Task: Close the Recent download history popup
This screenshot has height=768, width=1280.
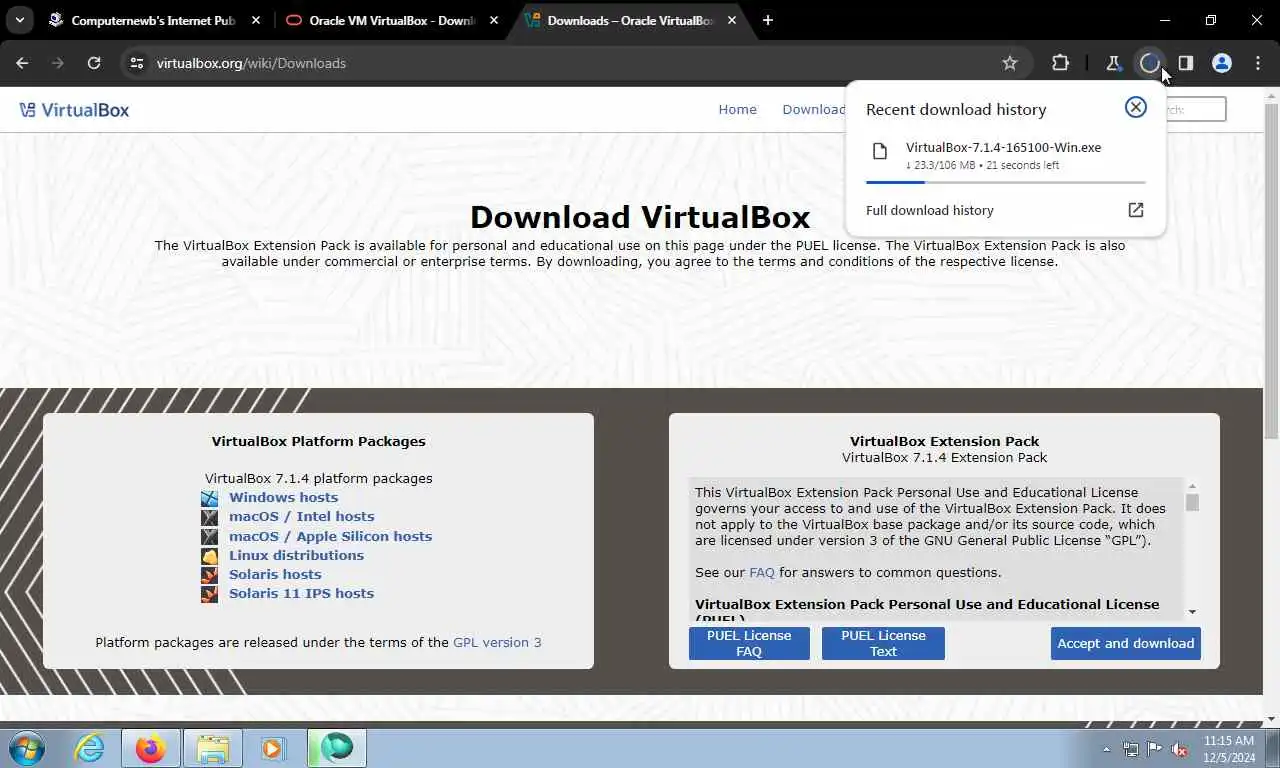Action: pos(1135,107)
